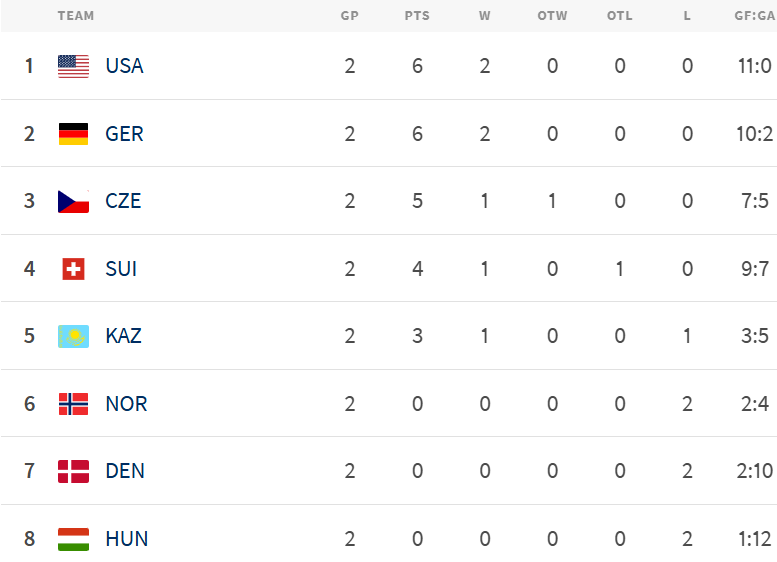Click the Norway flag icon
Viewport: 777px width, 562px height.
tap(73, 404)
